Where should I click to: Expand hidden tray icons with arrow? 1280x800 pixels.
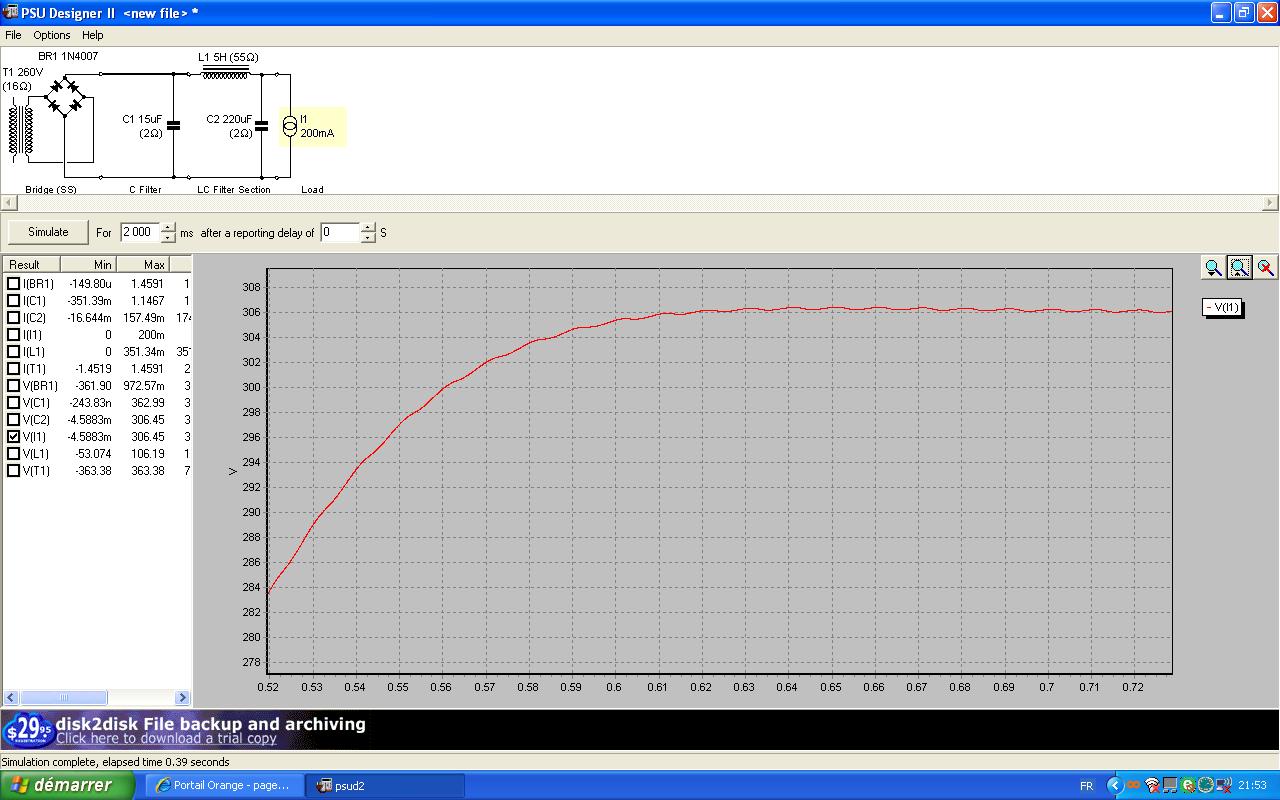pos(1115,786)
